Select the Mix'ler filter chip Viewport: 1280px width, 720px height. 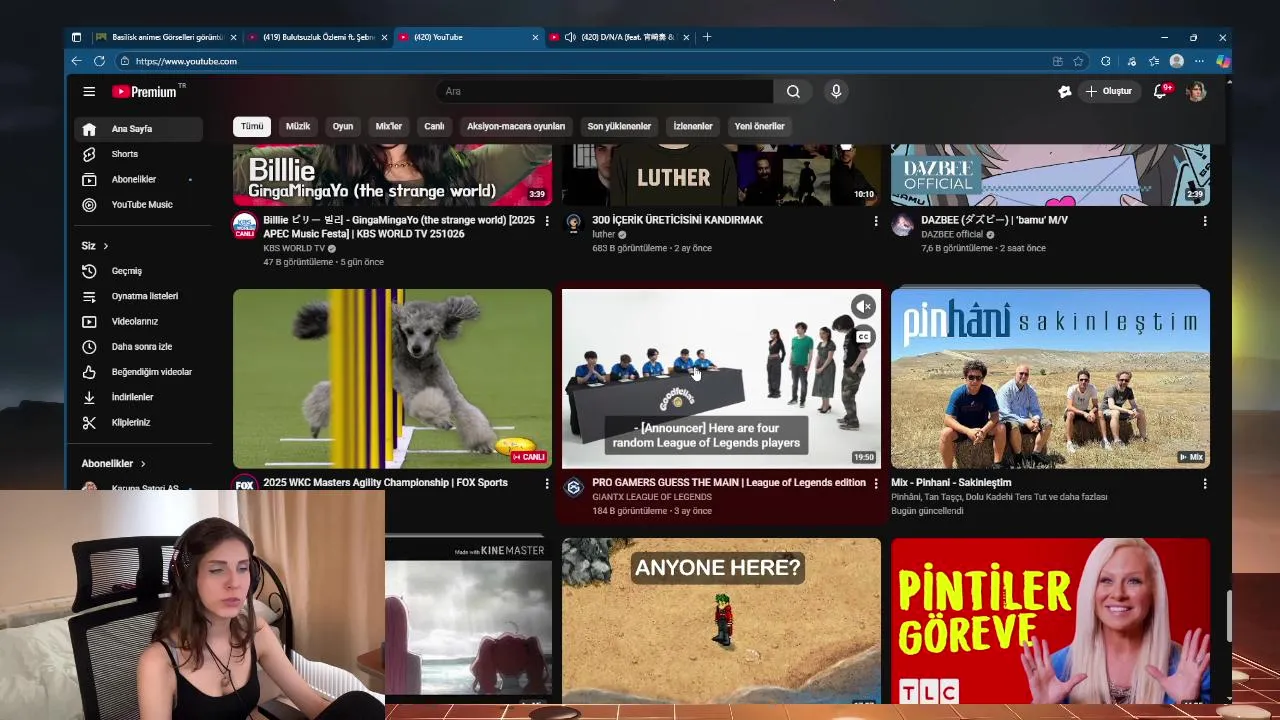(388, 126)
